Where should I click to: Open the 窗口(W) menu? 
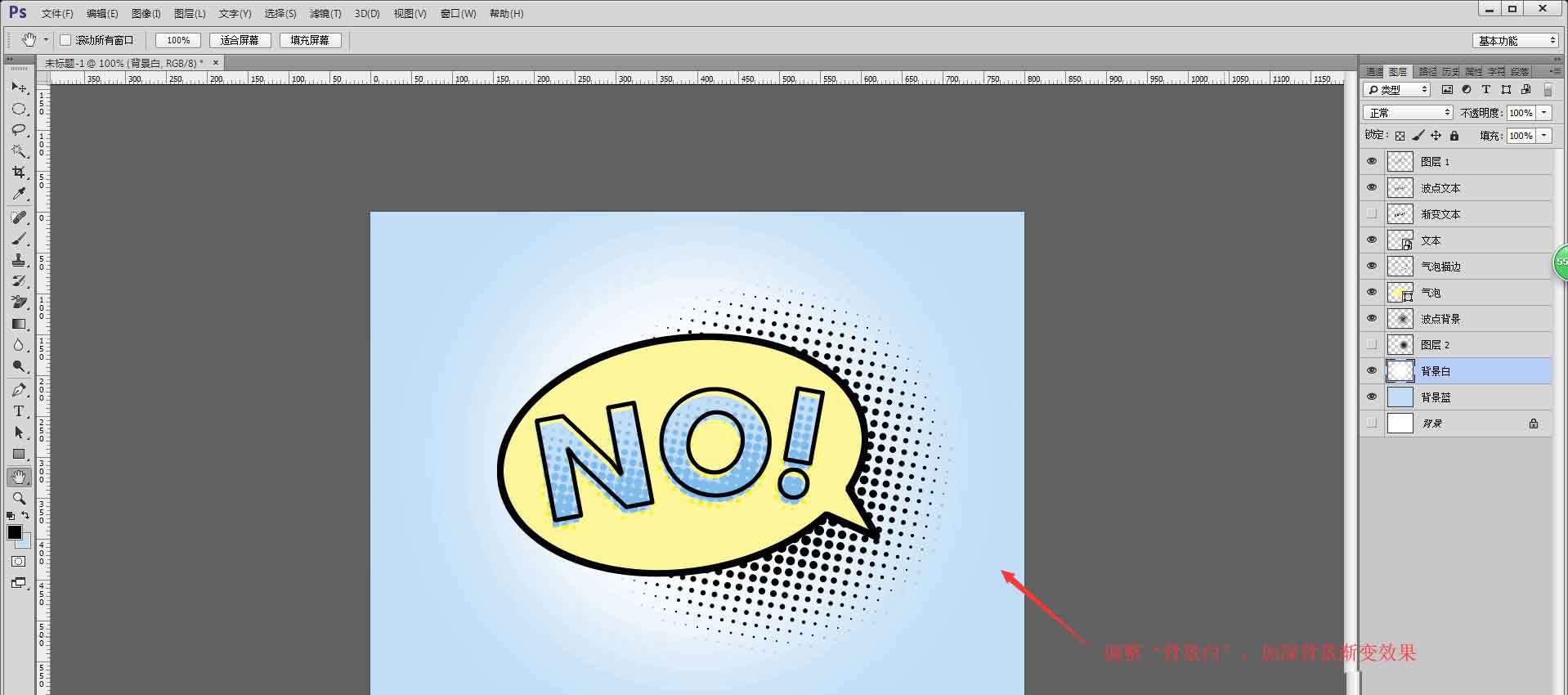coord(458,14)
